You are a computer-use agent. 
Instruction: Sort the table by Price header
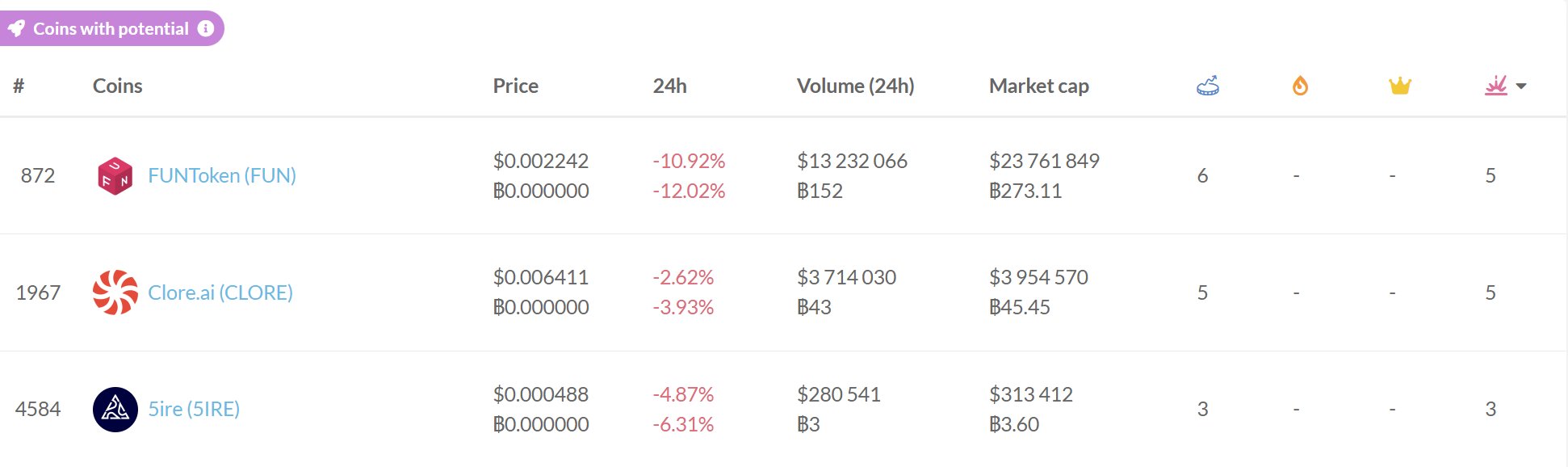[515, 86]
